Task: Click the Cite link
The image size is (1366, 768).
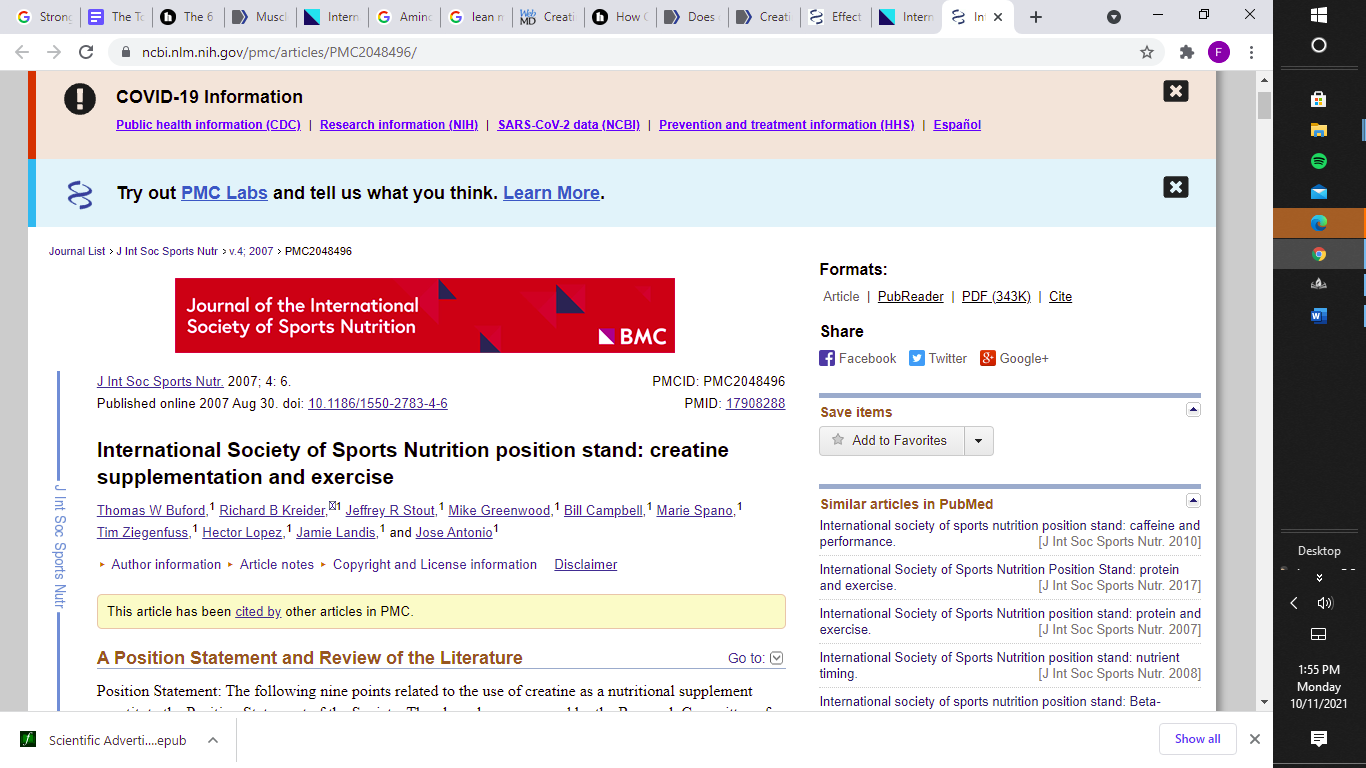Action: 1060,296
